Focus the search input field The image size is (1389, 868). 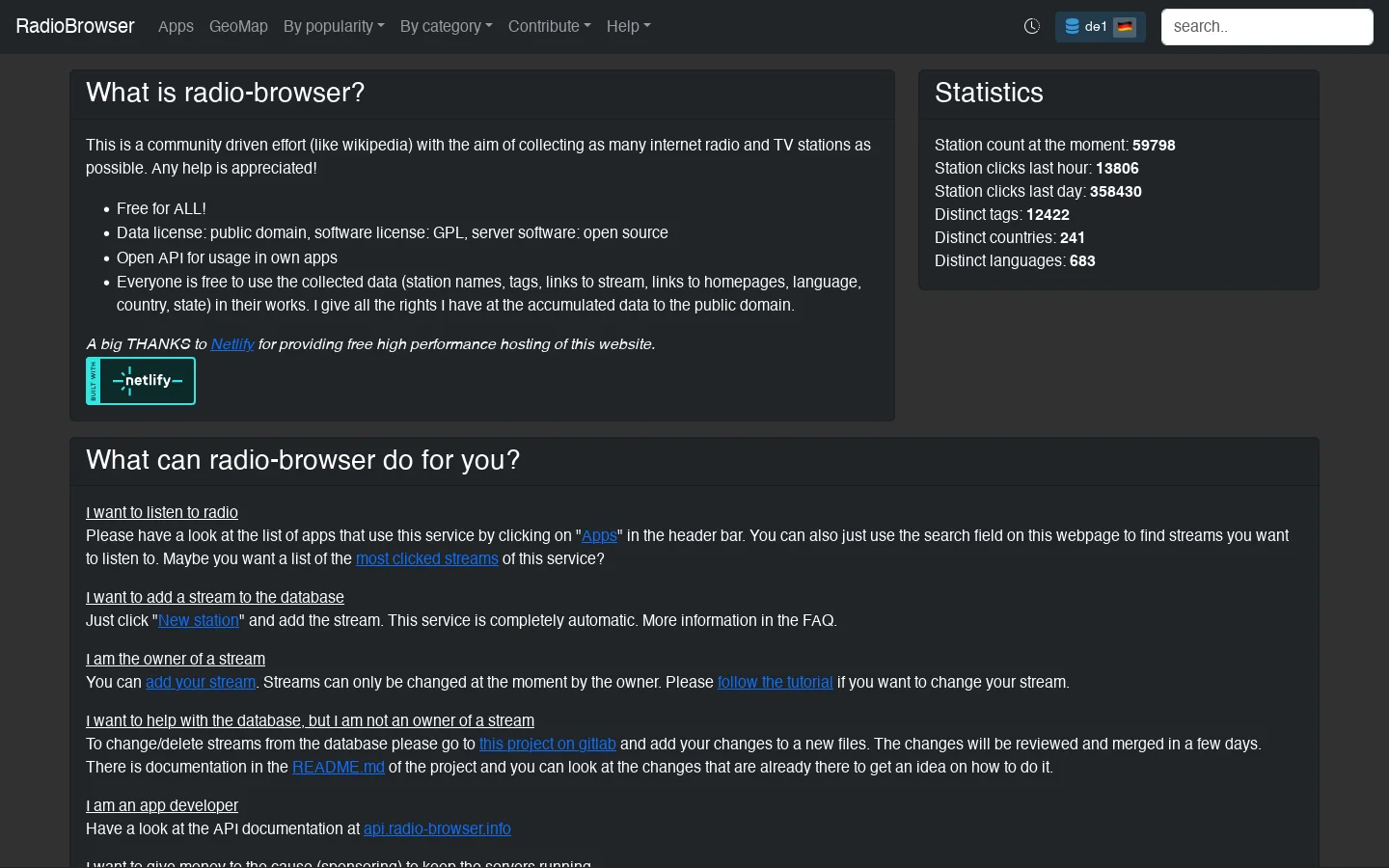(x=1266, y=27)
